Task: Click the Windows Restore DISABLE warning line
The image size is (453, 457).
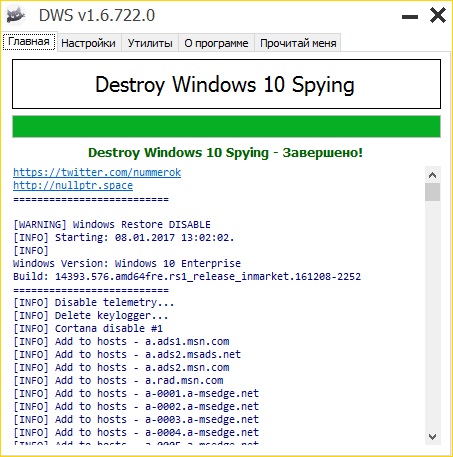Action: 112,224
